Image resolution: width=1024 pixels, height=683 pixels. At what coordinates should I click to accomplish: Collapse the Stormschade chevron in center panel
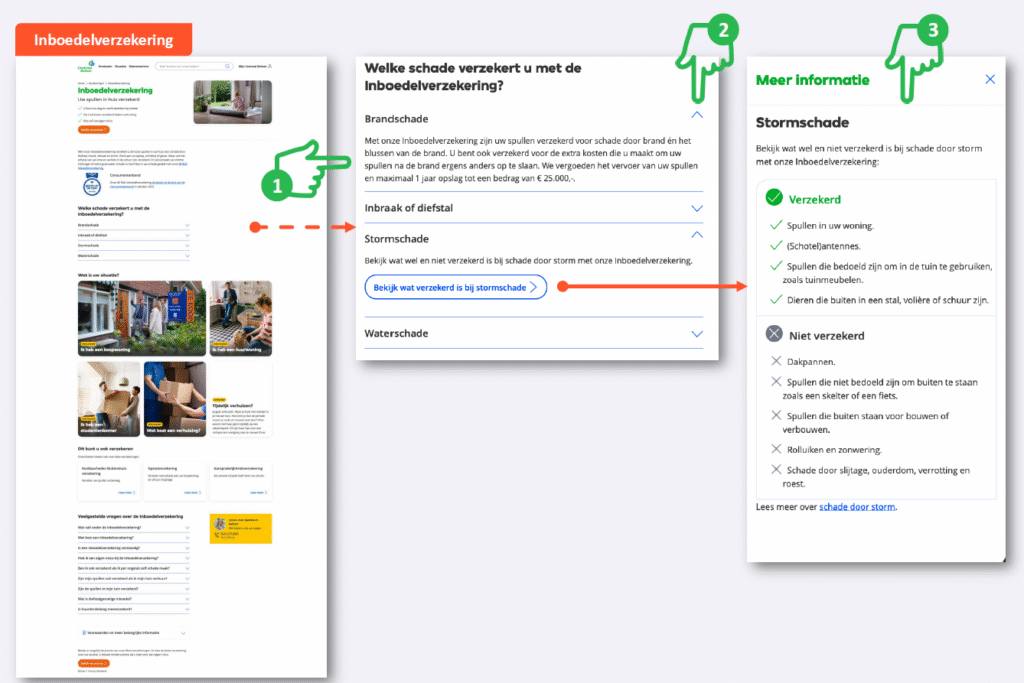pos(697,235)
